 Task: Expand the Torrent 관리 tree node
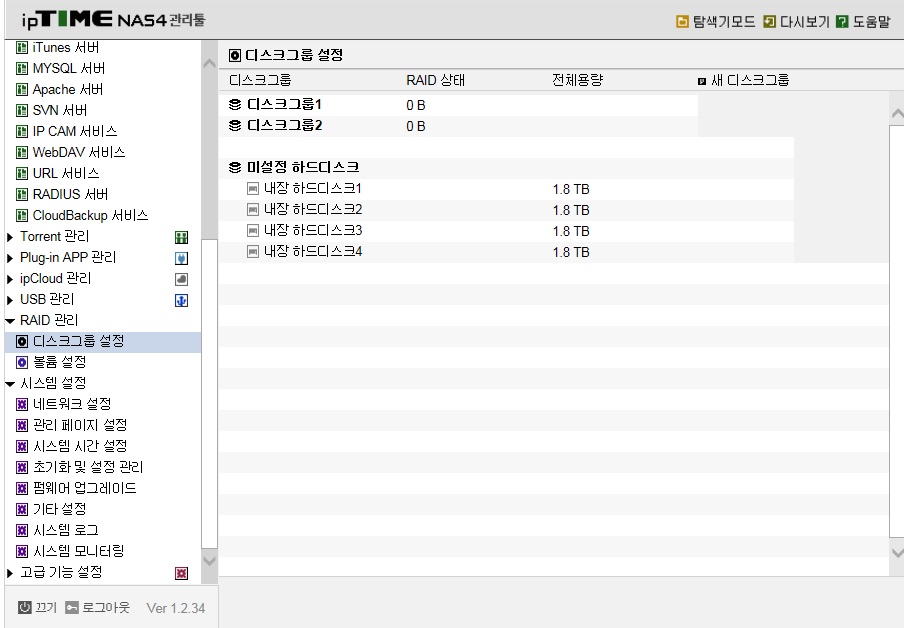[x=10, y=237]
